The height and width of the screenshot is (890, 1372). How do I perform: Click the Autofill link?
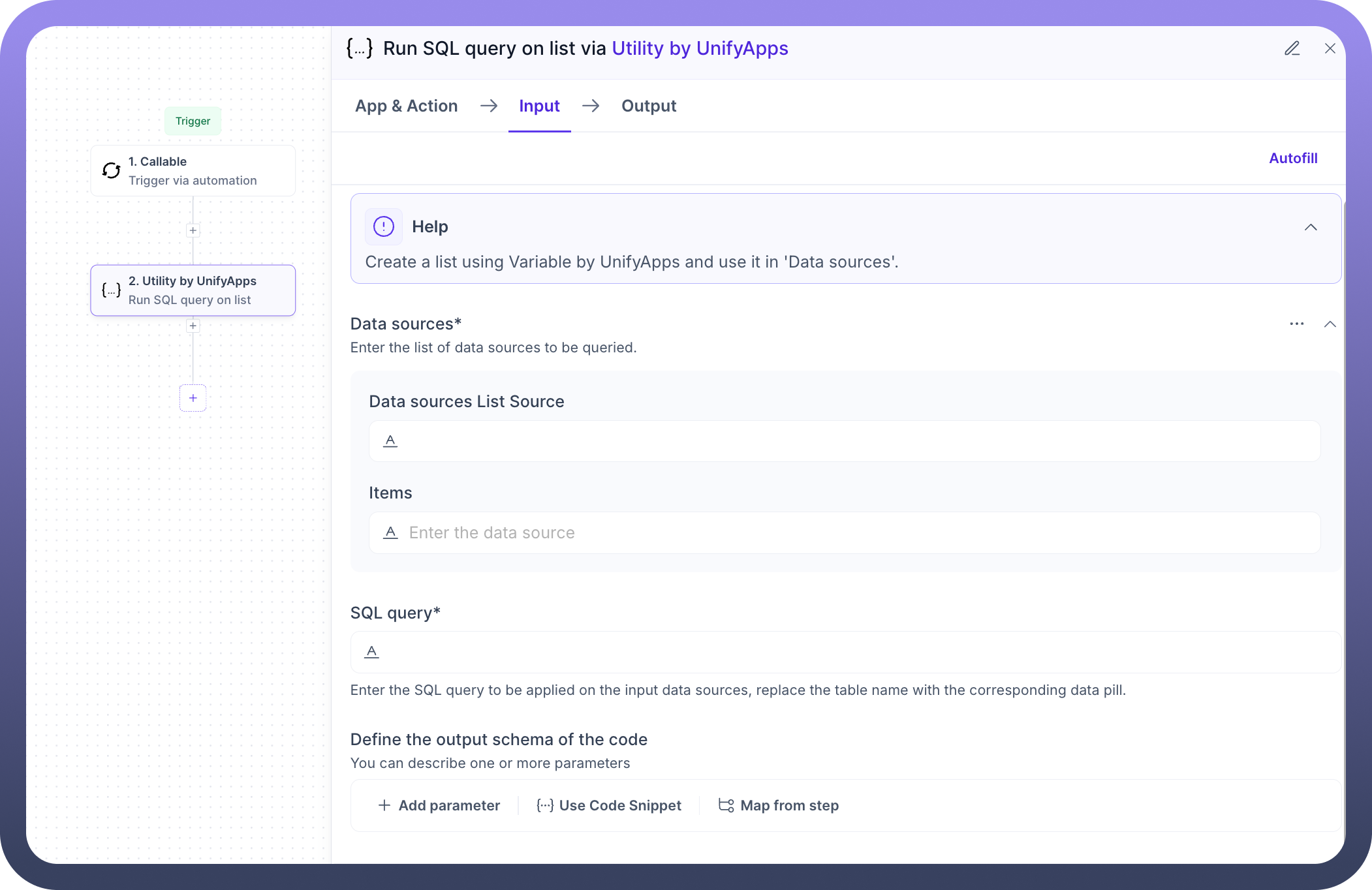[1293, 158]
